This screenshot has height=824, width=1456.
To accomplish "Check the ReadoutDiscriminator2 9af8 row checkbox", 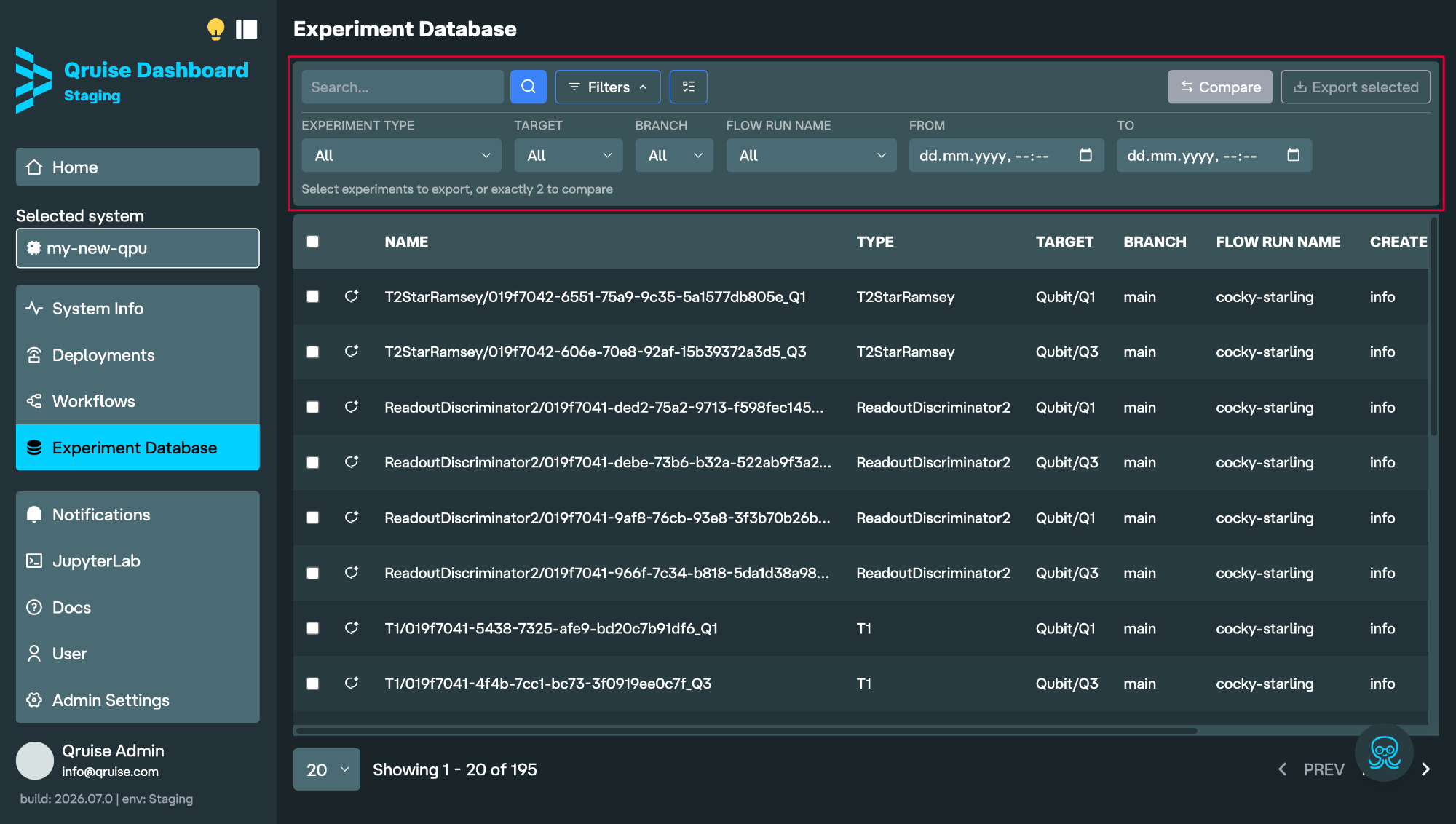I will click(x=312, y=518).
